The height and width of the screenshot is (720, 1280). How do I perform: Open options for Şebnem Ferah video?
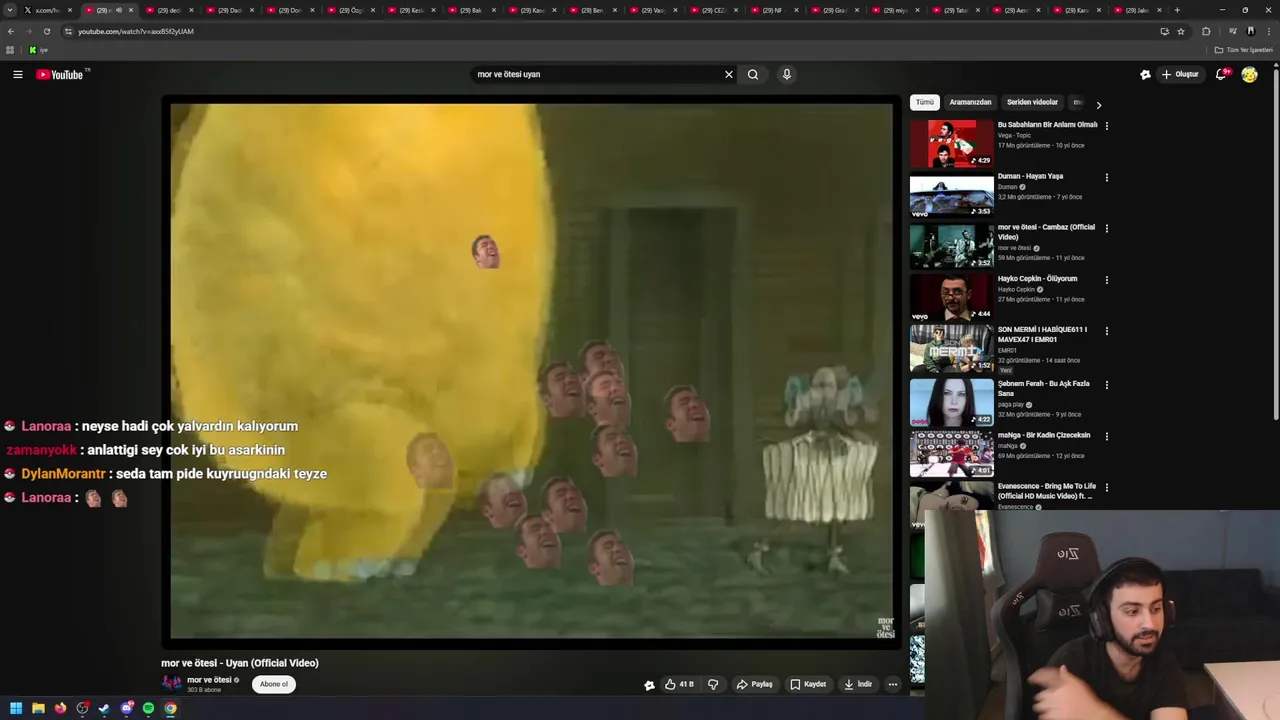pos(1106,384)
